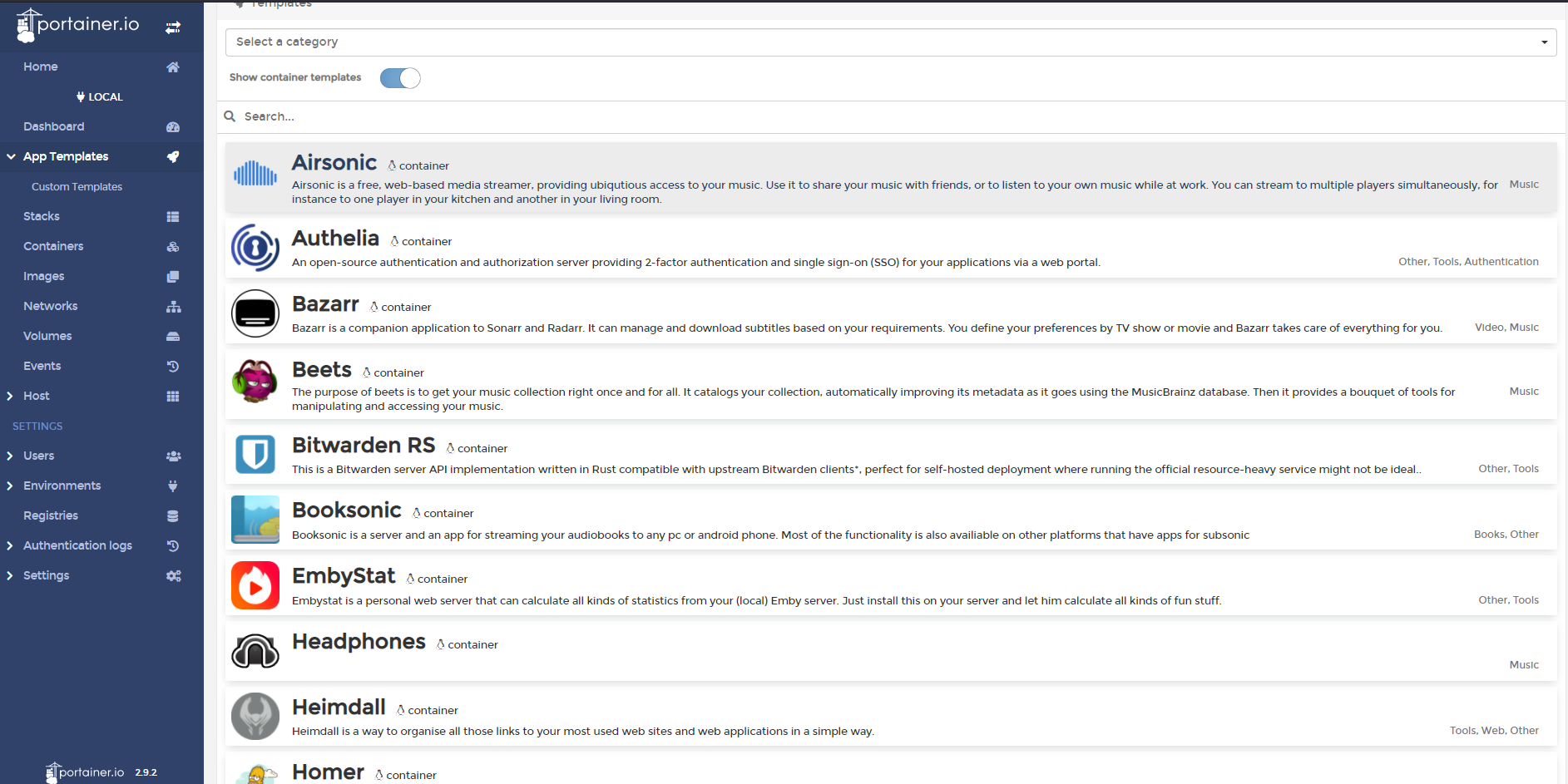The image size is (1568, 784).
Task: Select the Airsonic template title
Action: pos(334,163)
